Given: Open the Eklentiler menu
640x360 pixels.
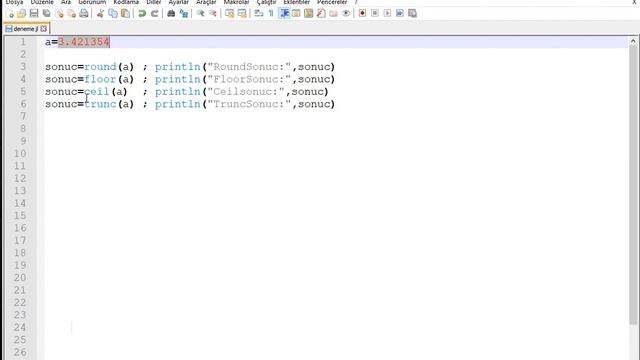Looking at the screenshot, I should tap(297, 2).
